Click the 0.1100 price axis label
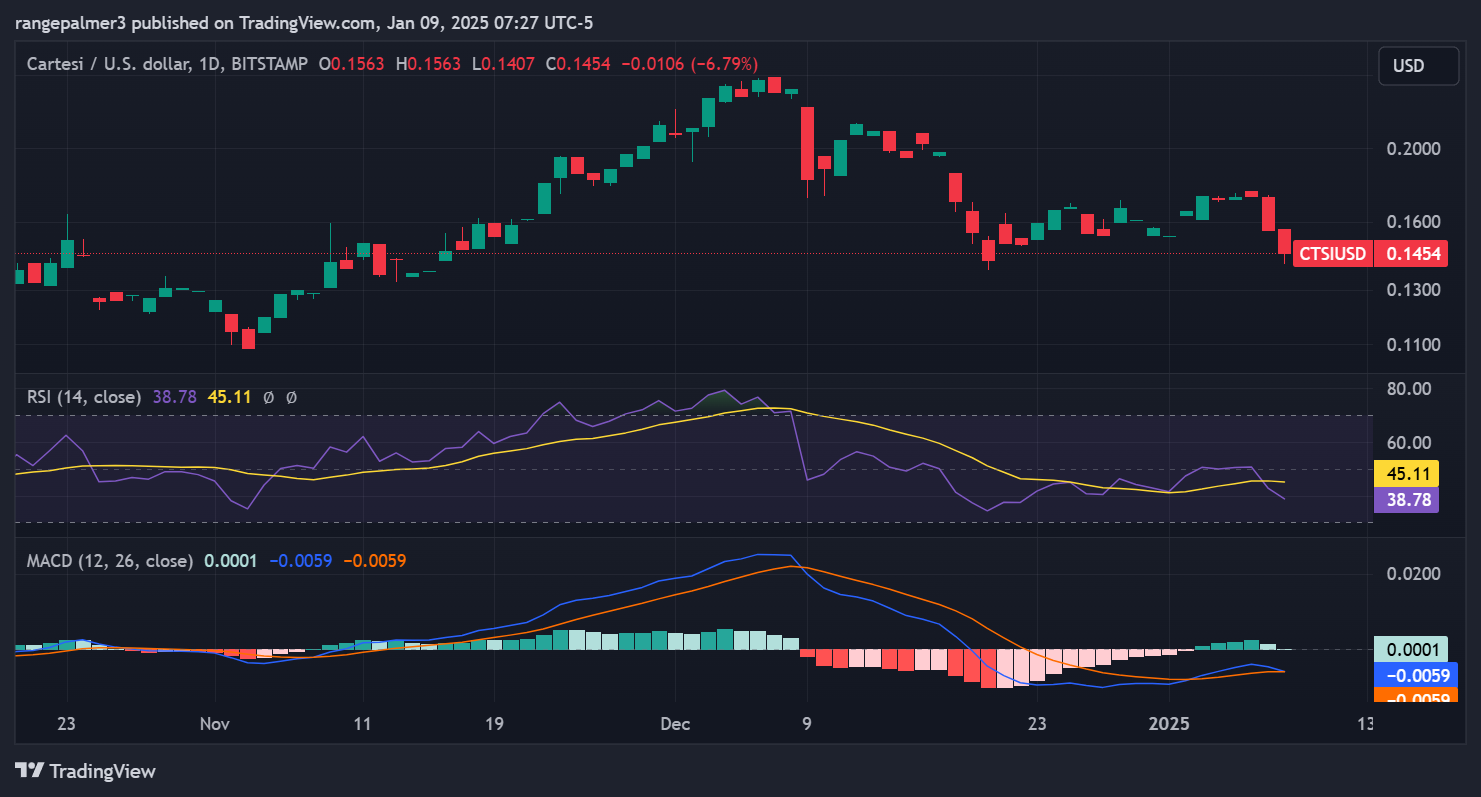Screen dimensions: 1481x797 tap(1412, 345)
